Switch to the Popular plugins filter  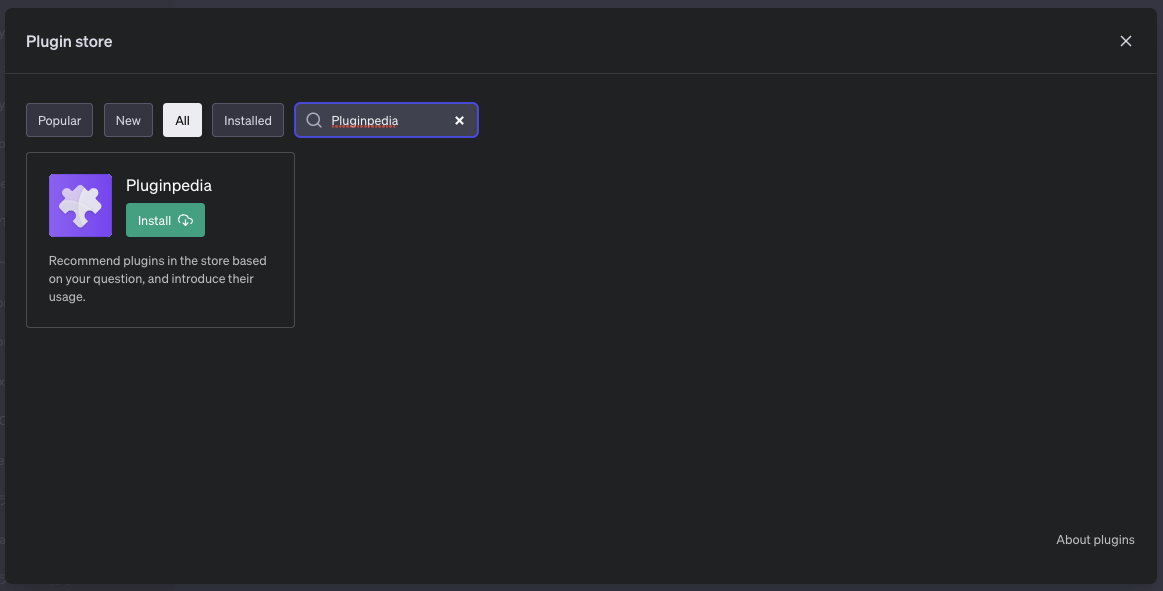tap(59, 120)
